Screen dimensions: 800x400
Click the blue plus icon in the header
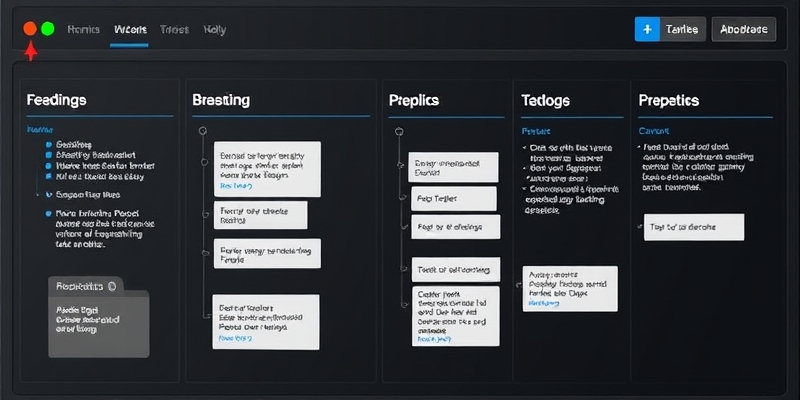click(x=647, y=29)
